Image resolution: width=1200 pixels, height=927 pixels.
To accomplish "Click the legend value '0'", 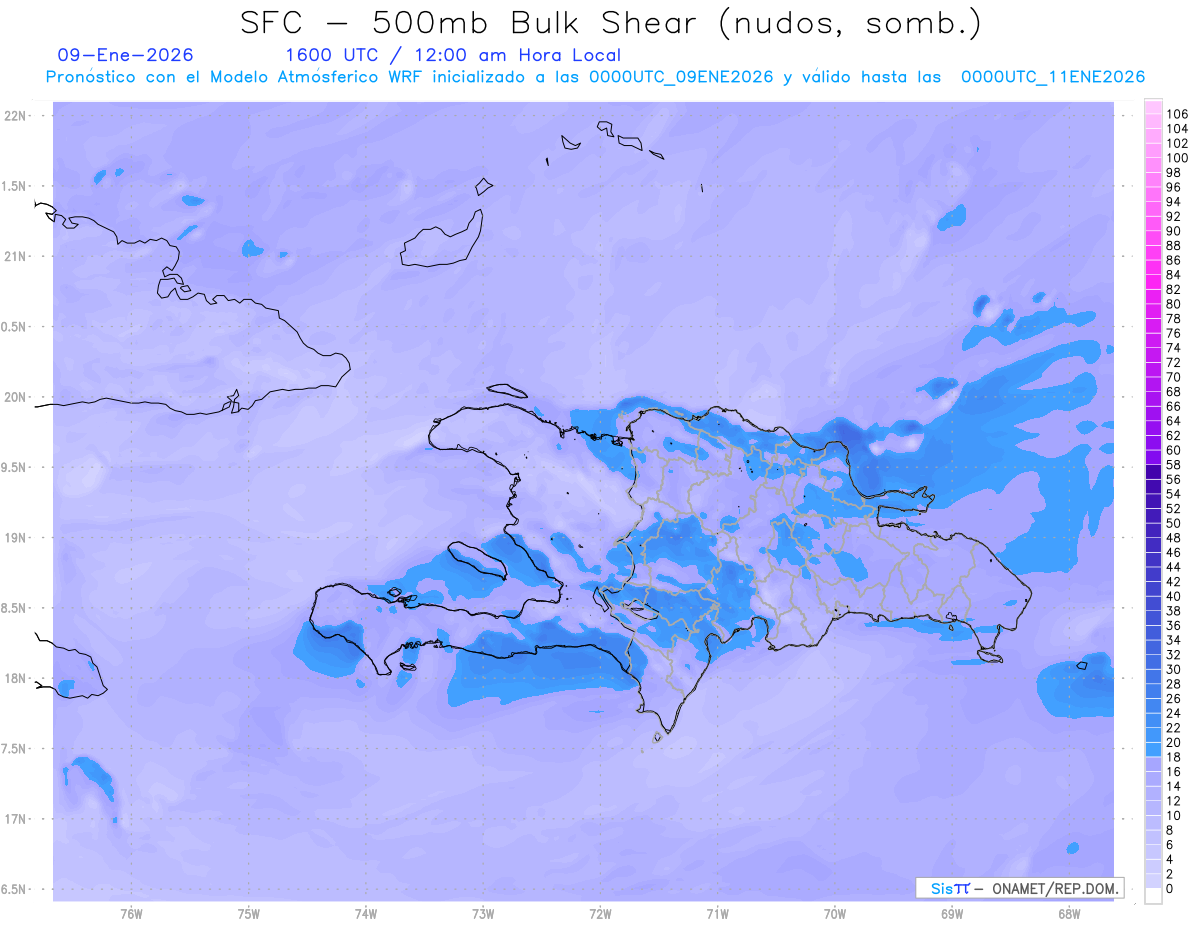I will click(1170, 889).
